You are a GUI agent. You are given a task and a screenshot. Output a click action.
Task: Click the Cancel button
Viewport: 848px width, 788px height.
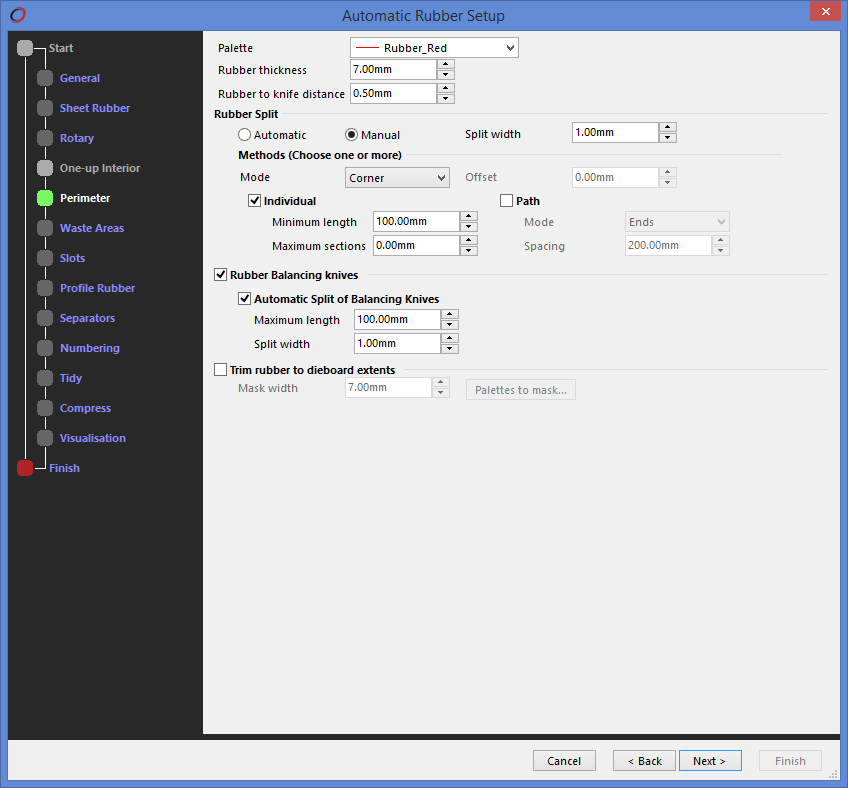tap(564, 761)
